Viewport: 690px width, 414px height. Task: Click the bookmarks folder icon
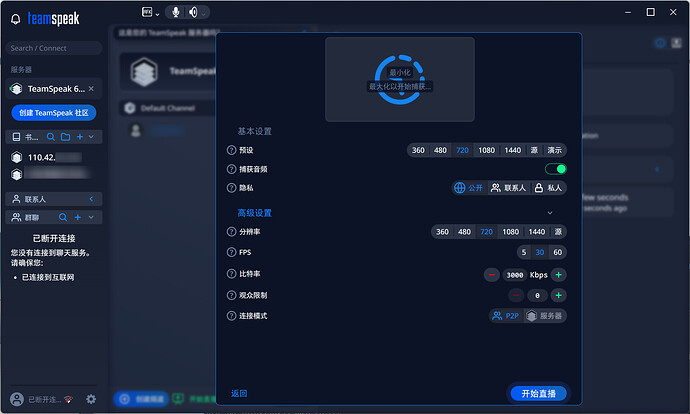pyautogui.click(x=66, y=137)
